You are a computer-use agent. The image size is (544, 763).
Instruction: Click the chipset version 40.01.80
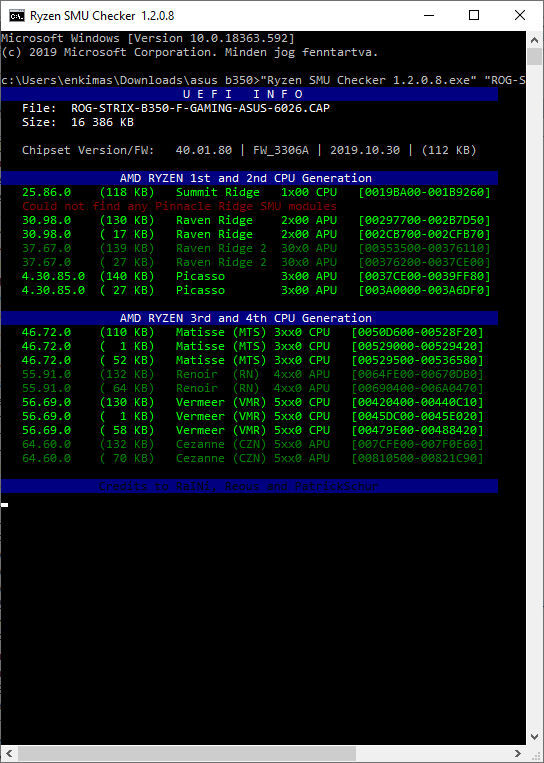click(x=204, y=150)
